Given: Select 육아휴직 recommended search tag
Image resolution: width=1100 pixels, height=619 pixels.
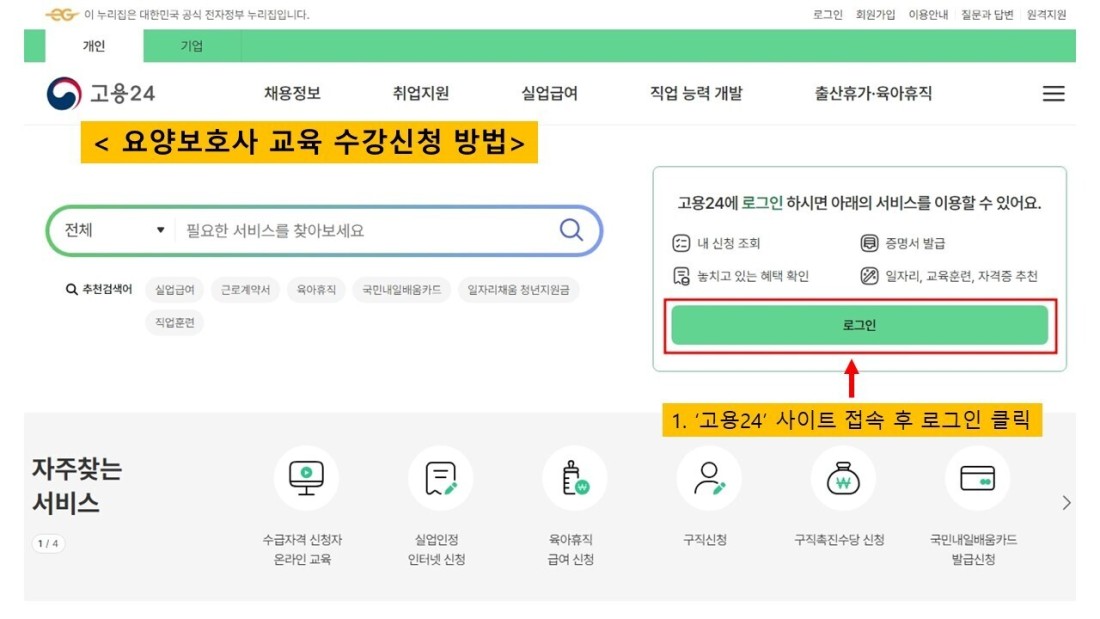Looking at the screenshot, I should 316,290.
